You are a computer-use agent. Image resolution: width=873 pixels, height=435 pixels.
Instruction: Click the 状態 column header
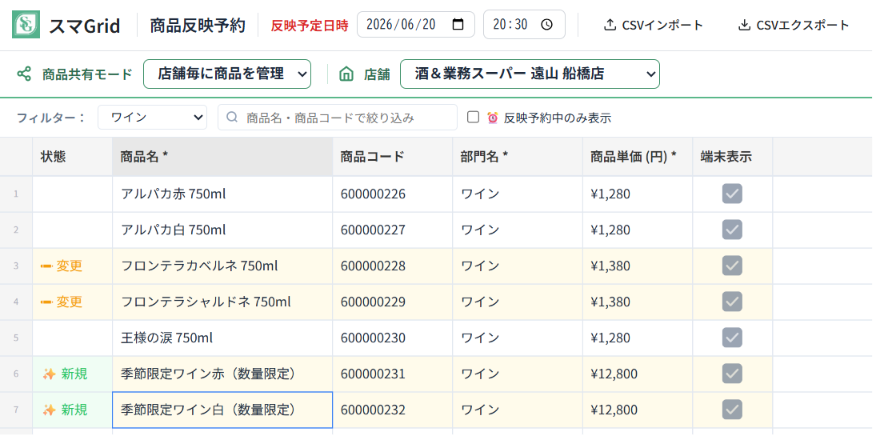(x=72, y=157)
